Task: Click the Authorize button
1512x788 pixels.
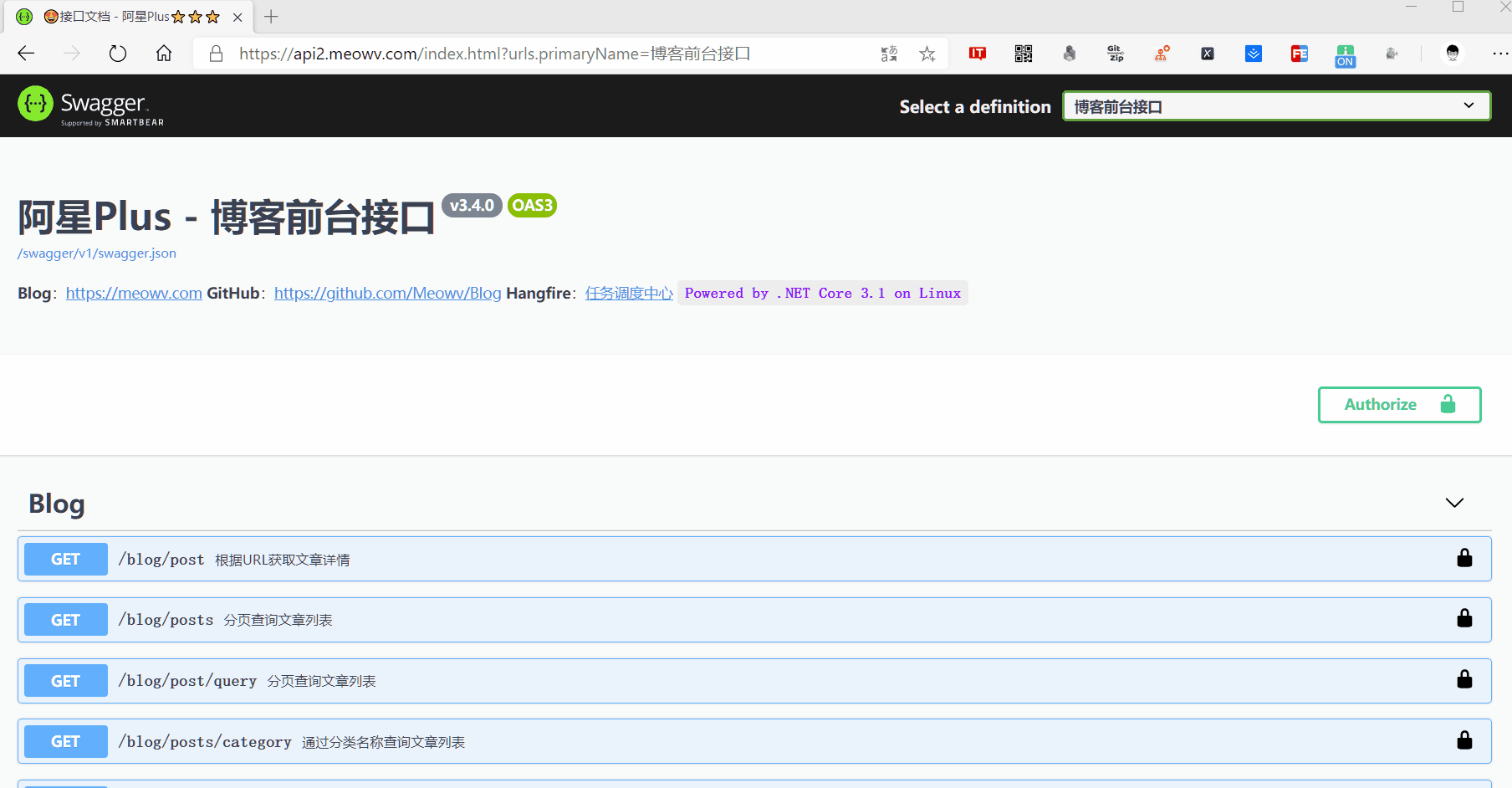Action: [1399, 405]
